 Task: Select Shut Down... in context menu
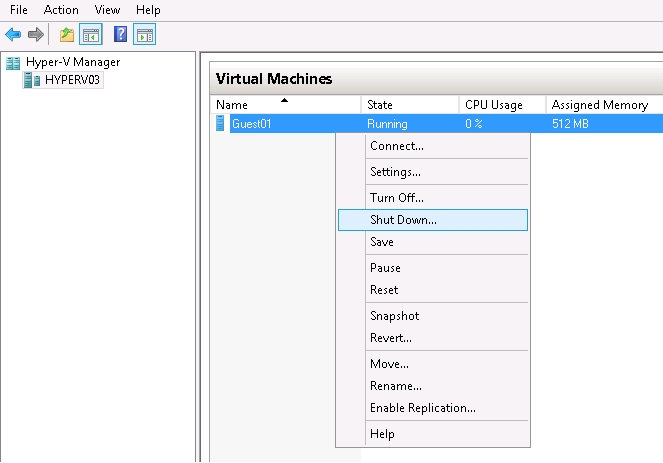[x=433, y=220]
